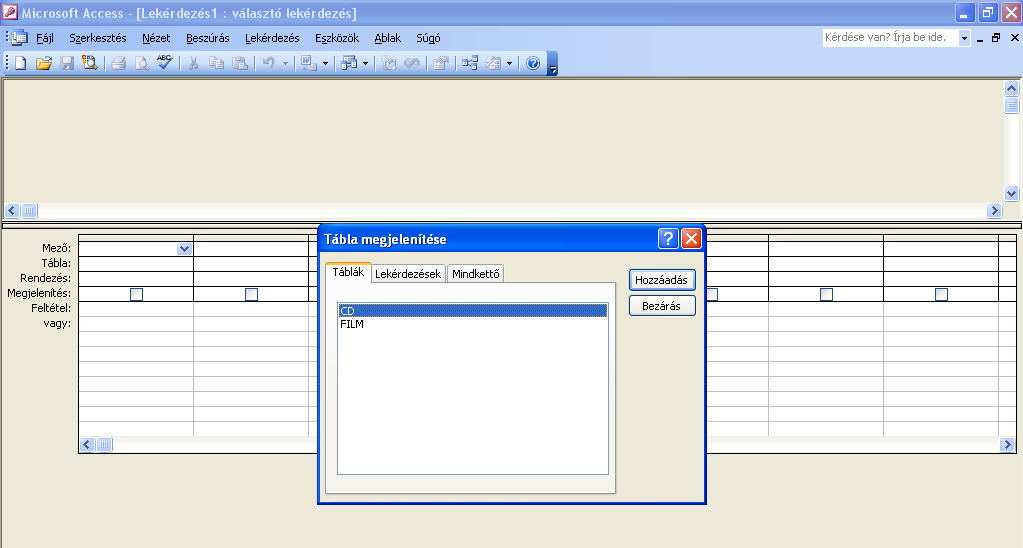
Task: Click the Code toolbar icon
Action: tap(389, 63)
